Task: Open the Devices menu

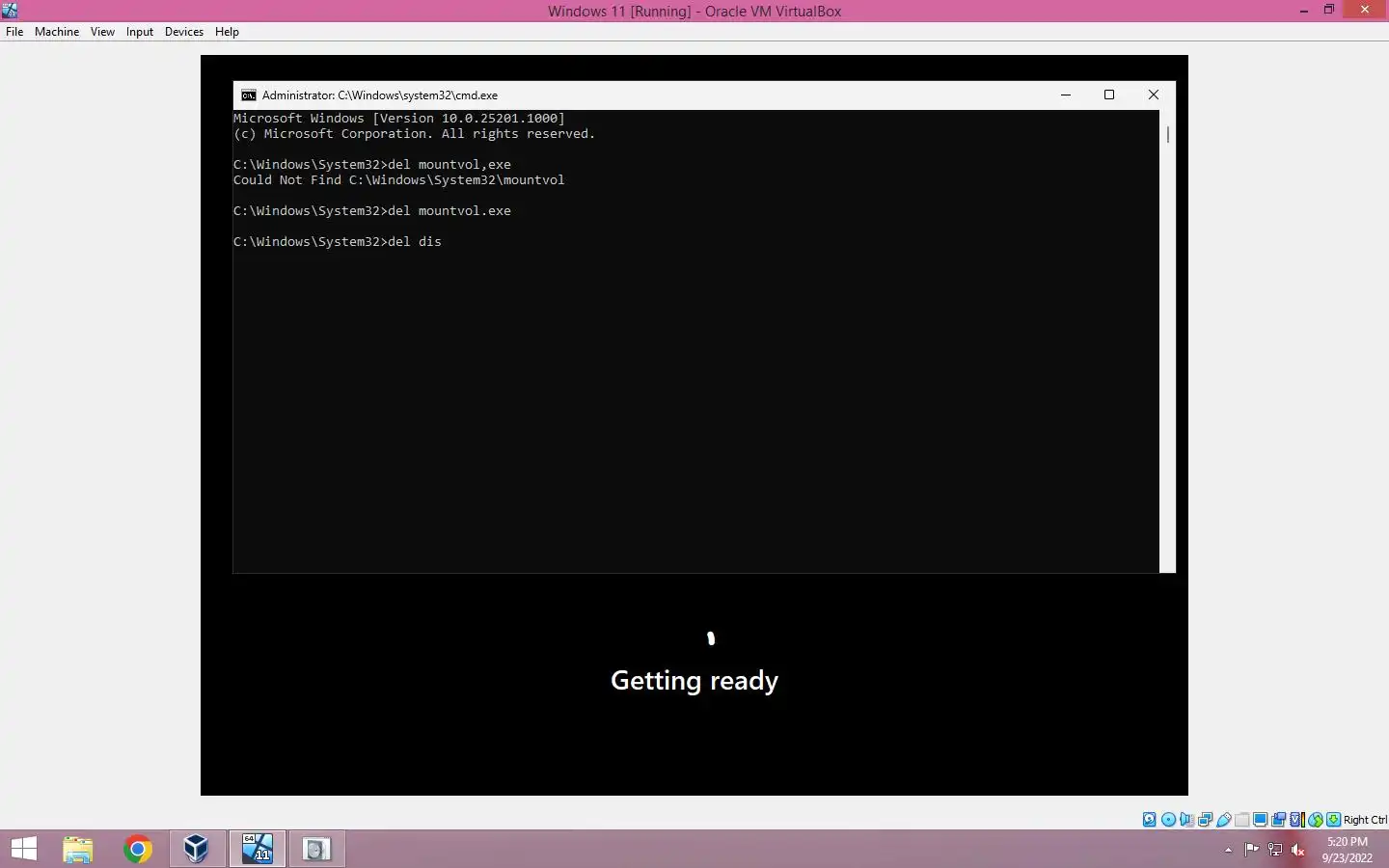Action: (184, 32)
